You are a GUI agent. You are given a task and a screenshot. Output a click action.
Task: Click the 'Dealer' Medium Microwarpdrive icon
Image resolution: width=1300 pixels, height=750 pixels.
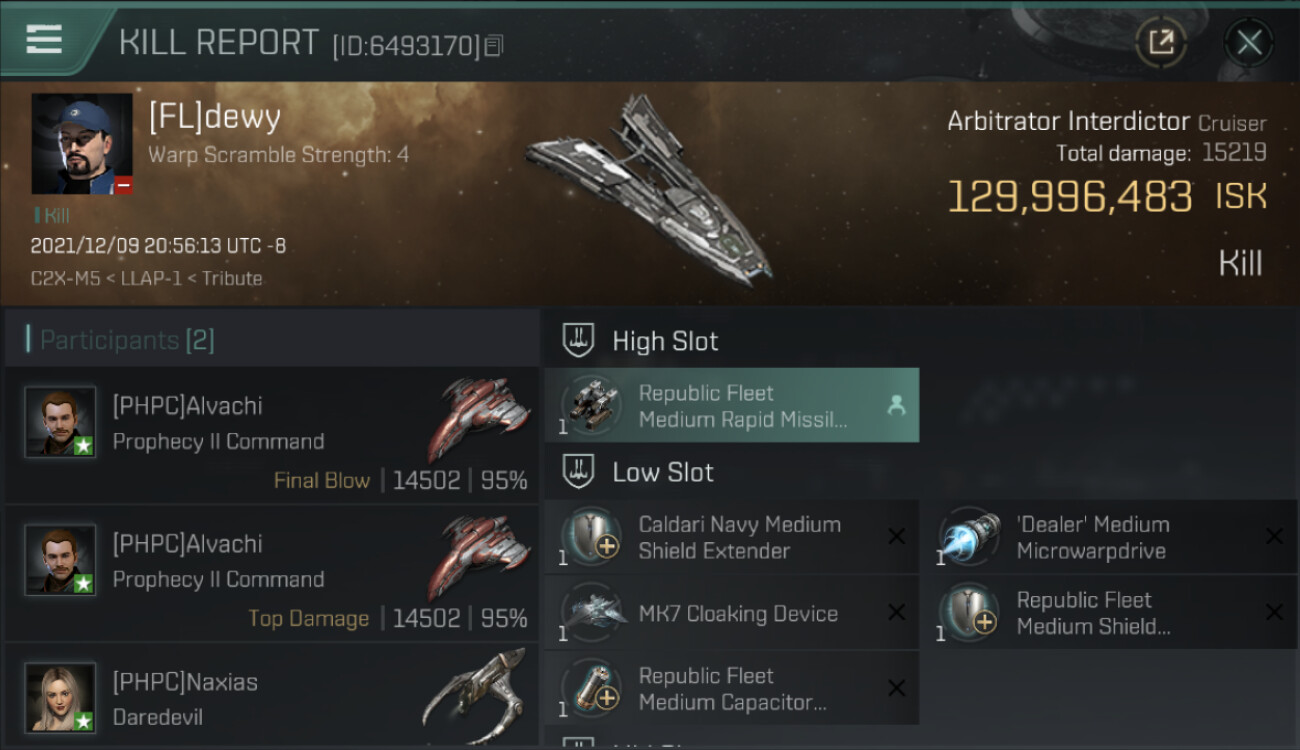pos(969,537)
